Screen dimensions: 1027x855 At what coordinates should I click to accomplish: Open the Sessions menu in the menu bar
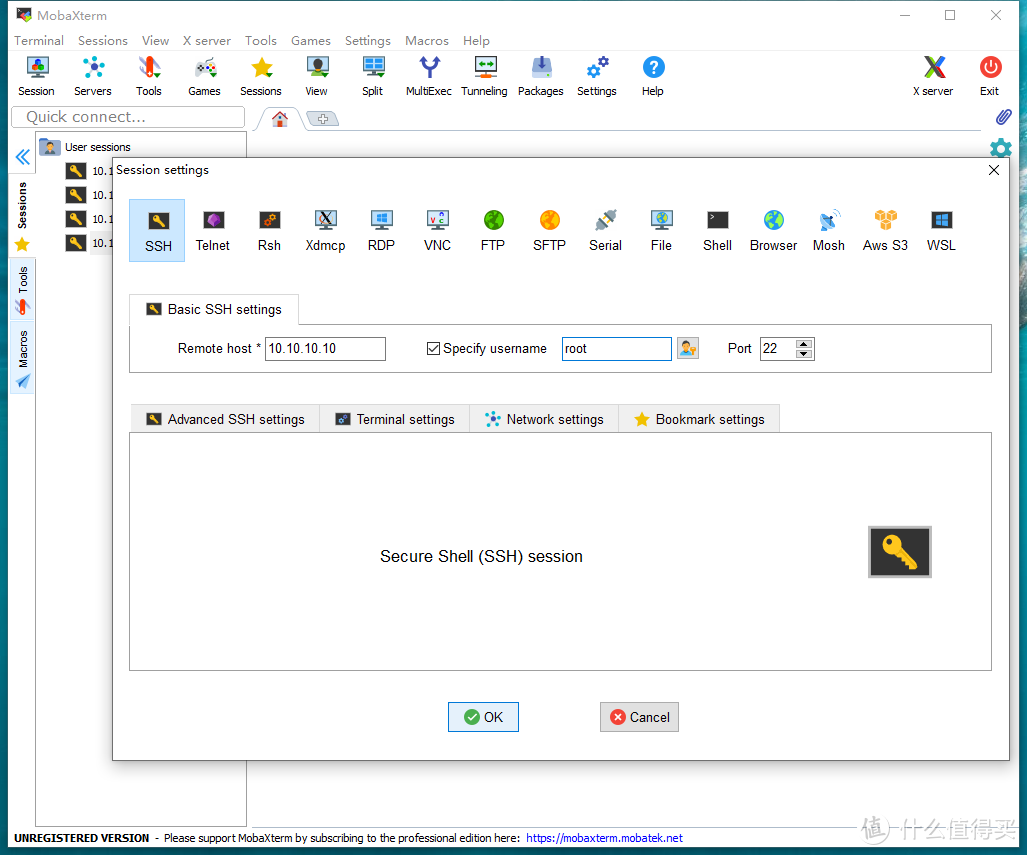click(103, 41)
